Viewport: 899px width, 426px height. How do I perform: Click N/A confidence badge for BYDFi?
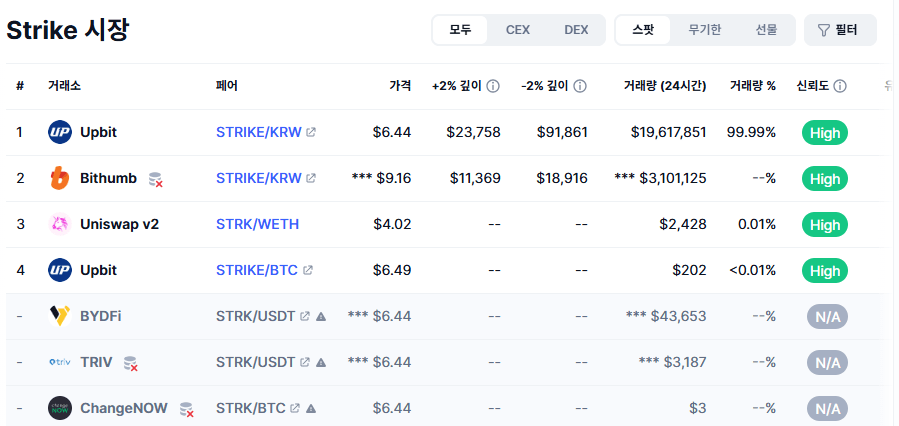tap(827, 316)
